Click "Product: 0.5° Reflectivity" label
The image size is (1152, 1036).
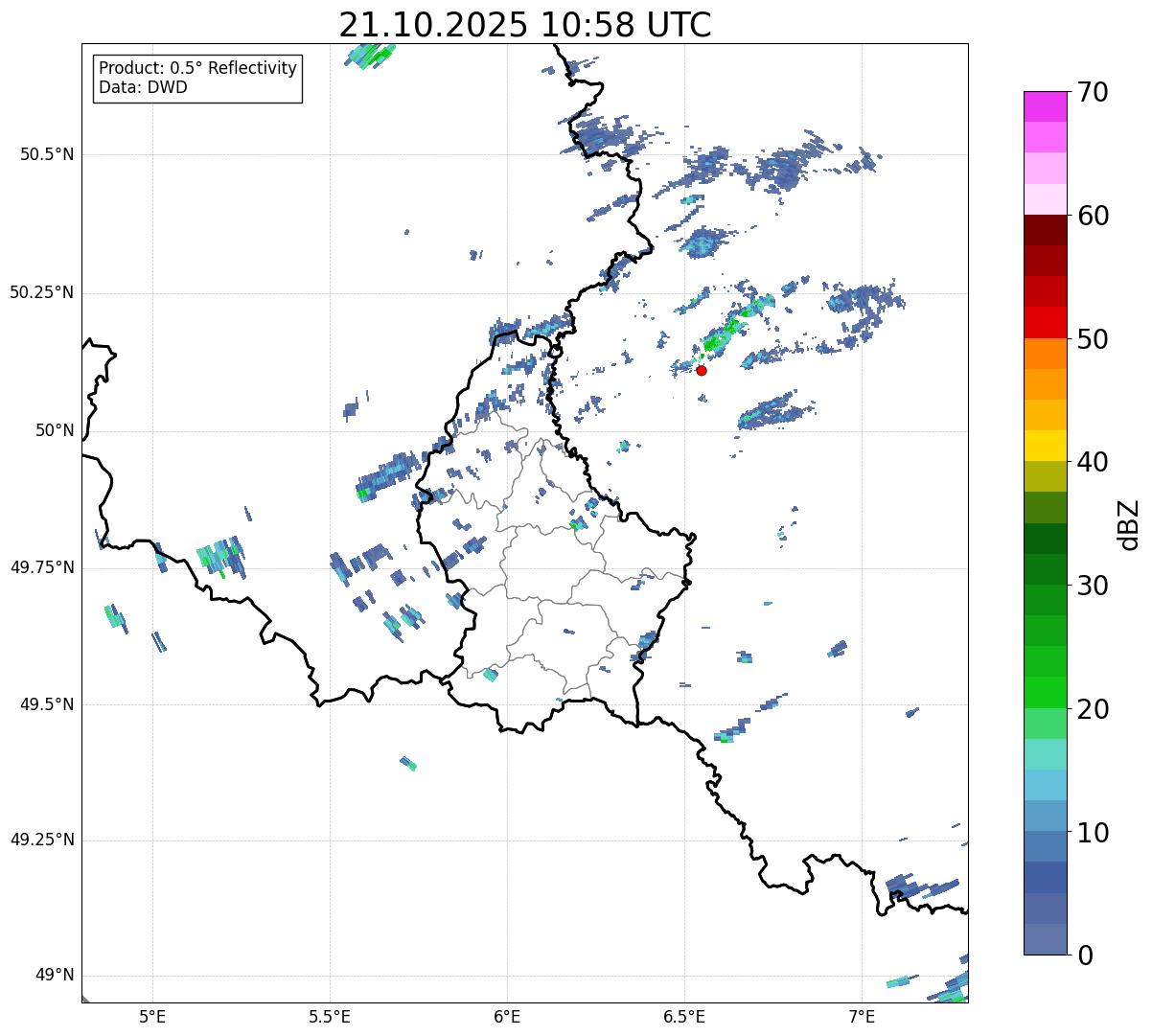click(197, 69)
